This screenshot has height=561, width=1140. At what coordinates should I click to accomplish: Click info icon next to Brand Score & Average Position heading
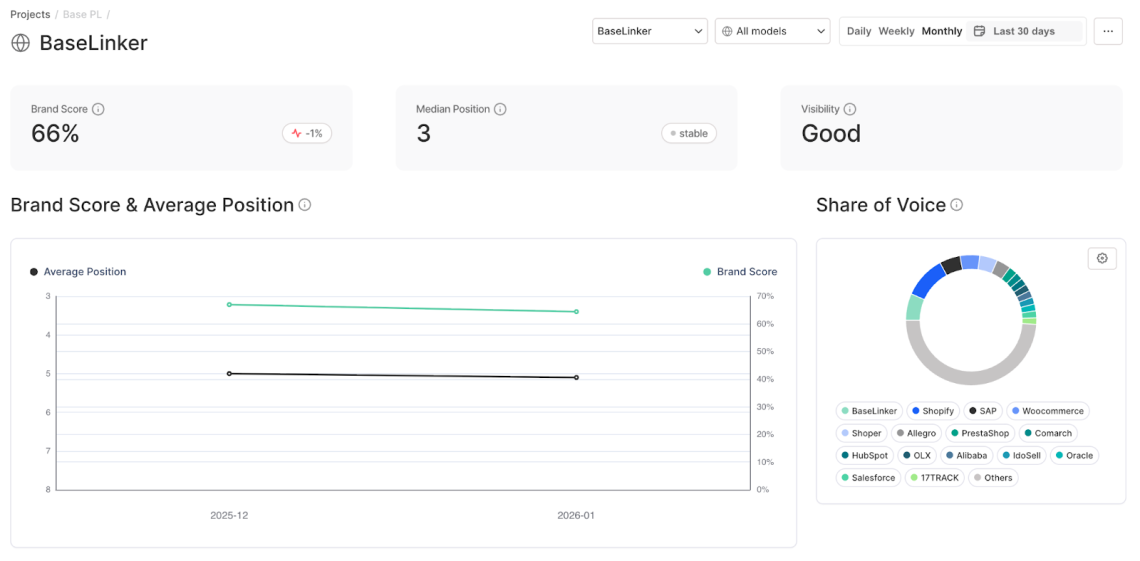pyautogui.click(x=305, y=205)
